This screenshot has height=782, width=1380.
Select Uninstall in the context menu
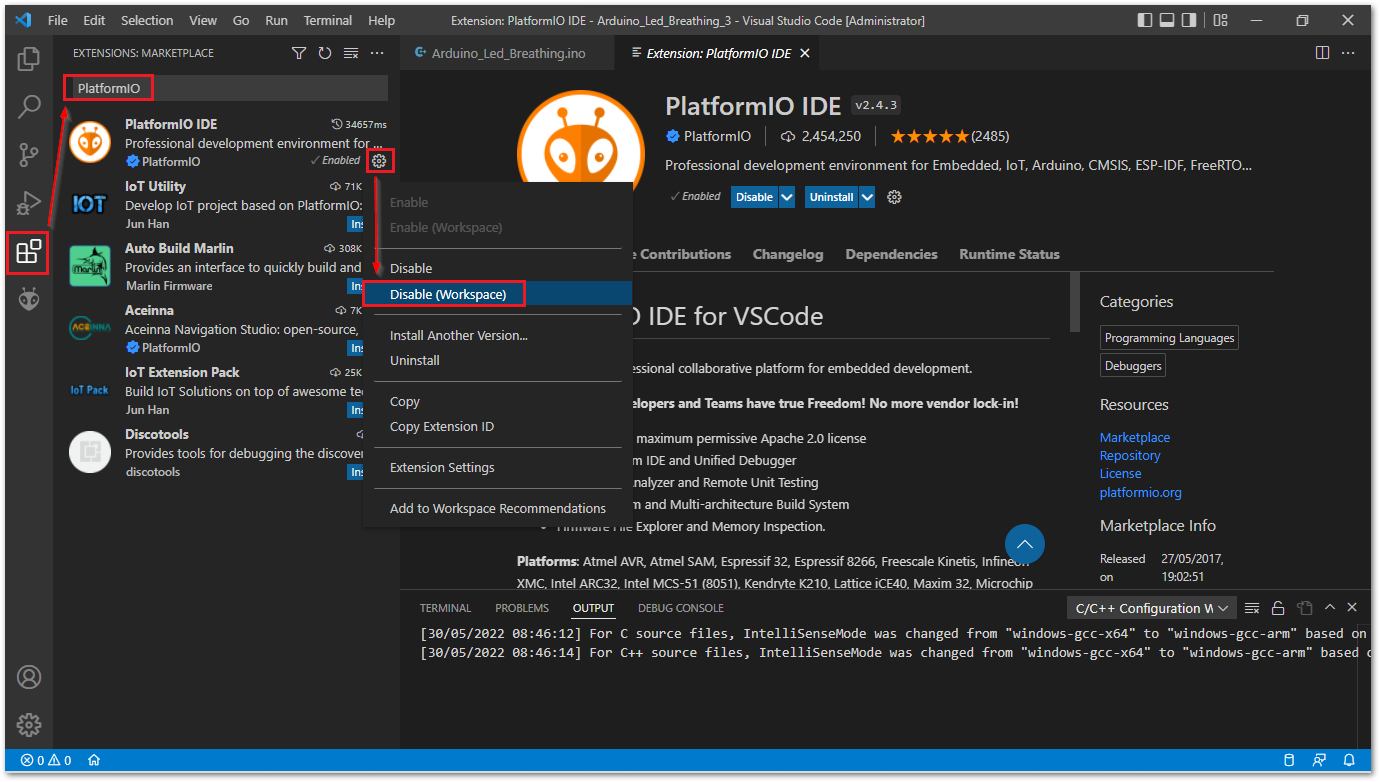[498, 360]
